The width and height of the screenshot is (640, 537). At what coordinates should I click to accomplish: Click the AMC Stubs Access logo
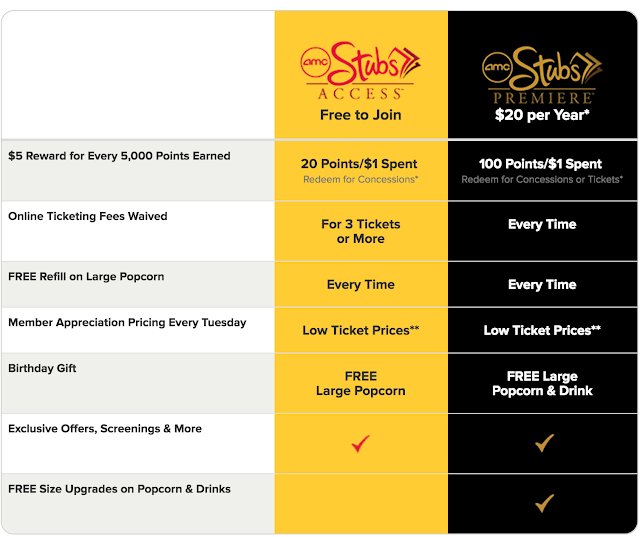point(360,71)
